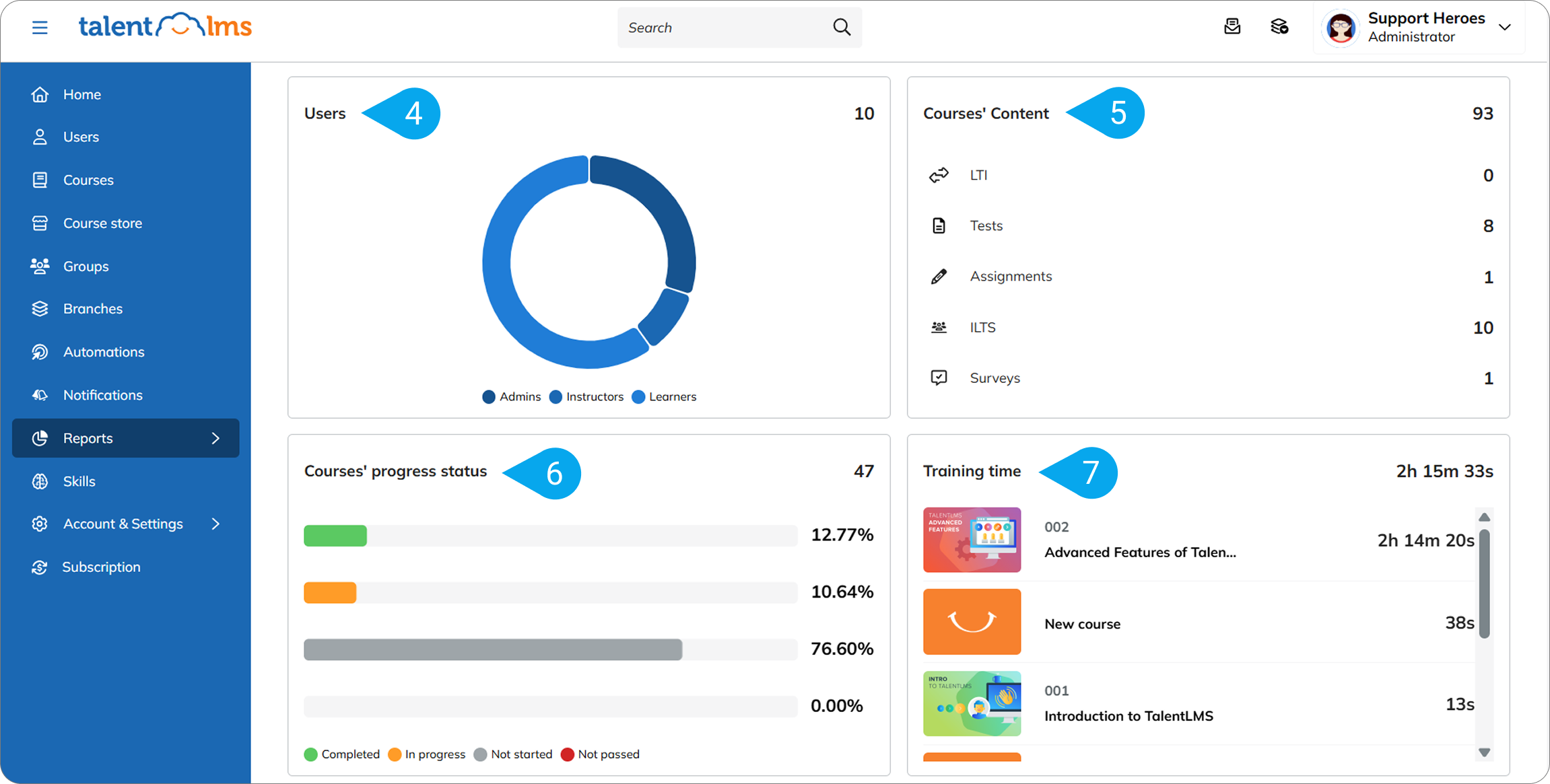The width and height of the screenshot is (1550, 784).
Task: Open the branches switcher icon in header
Action: (x=1279, y=27)
